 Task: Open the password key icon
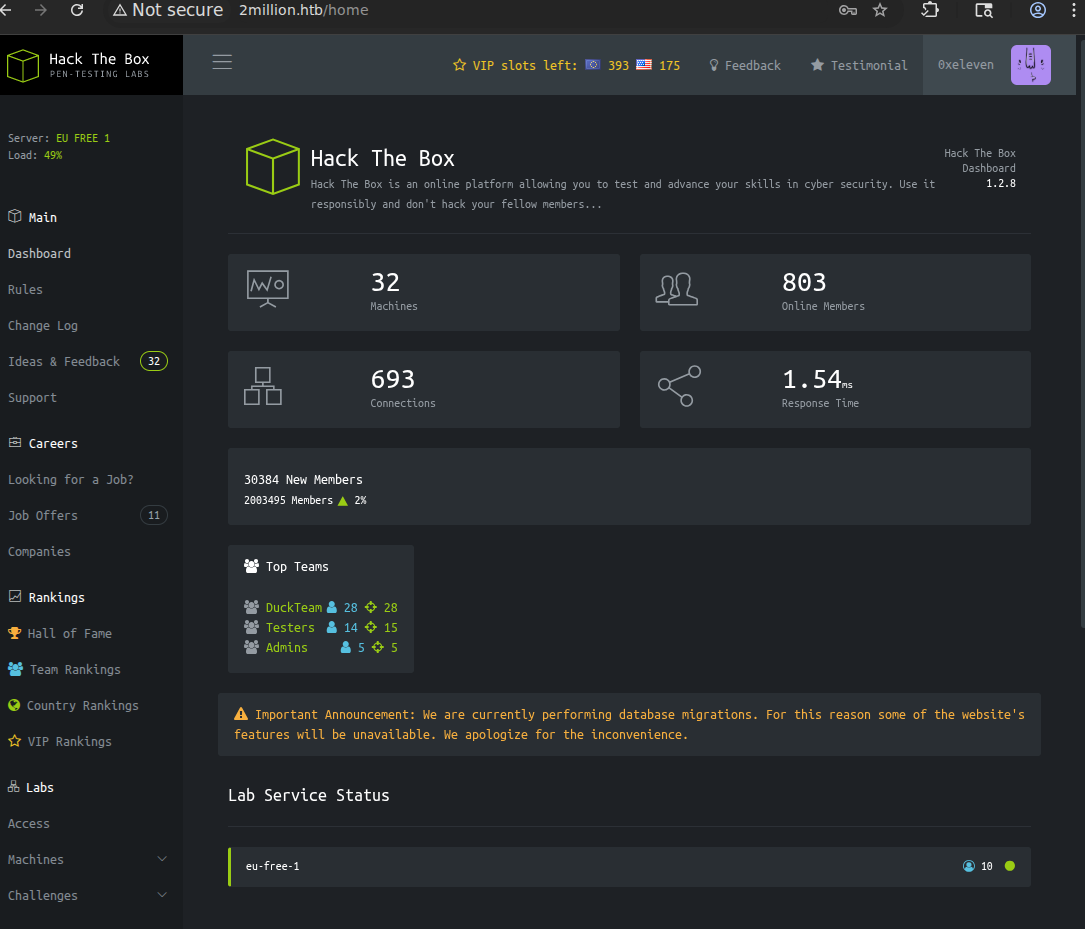(848, 10)
